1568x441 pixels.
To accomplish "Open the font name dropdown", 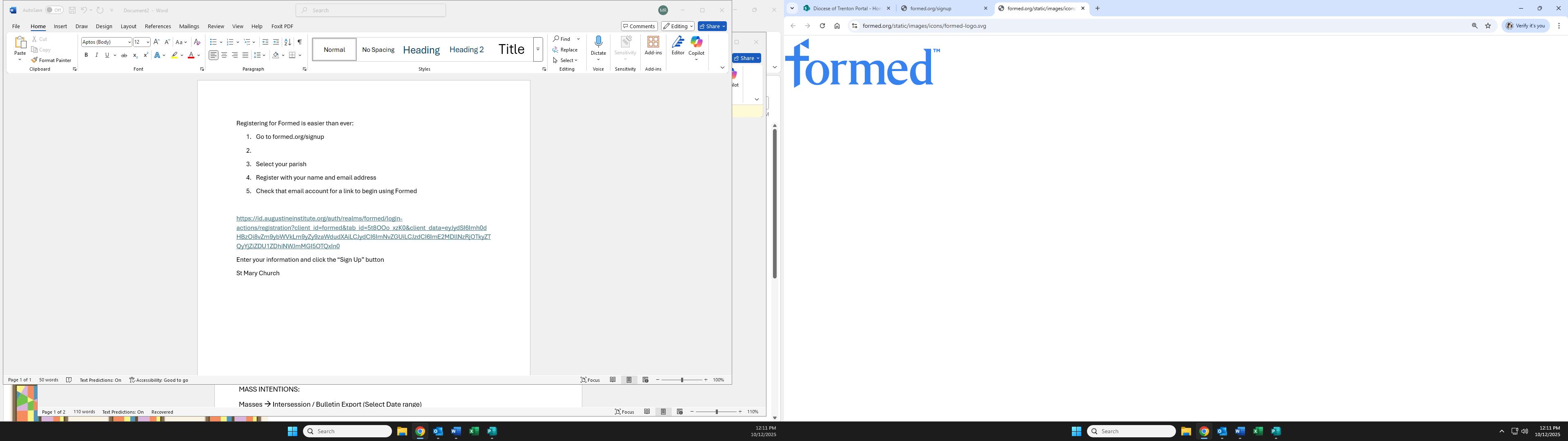I will [129, 42].
